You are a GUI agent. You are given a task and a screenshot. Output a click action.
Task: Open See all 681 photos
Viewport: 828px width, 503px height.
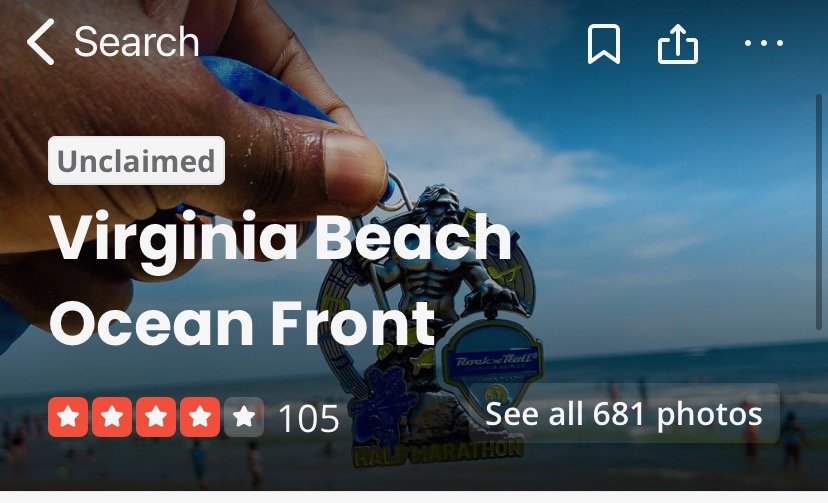(x=624, y=414)
